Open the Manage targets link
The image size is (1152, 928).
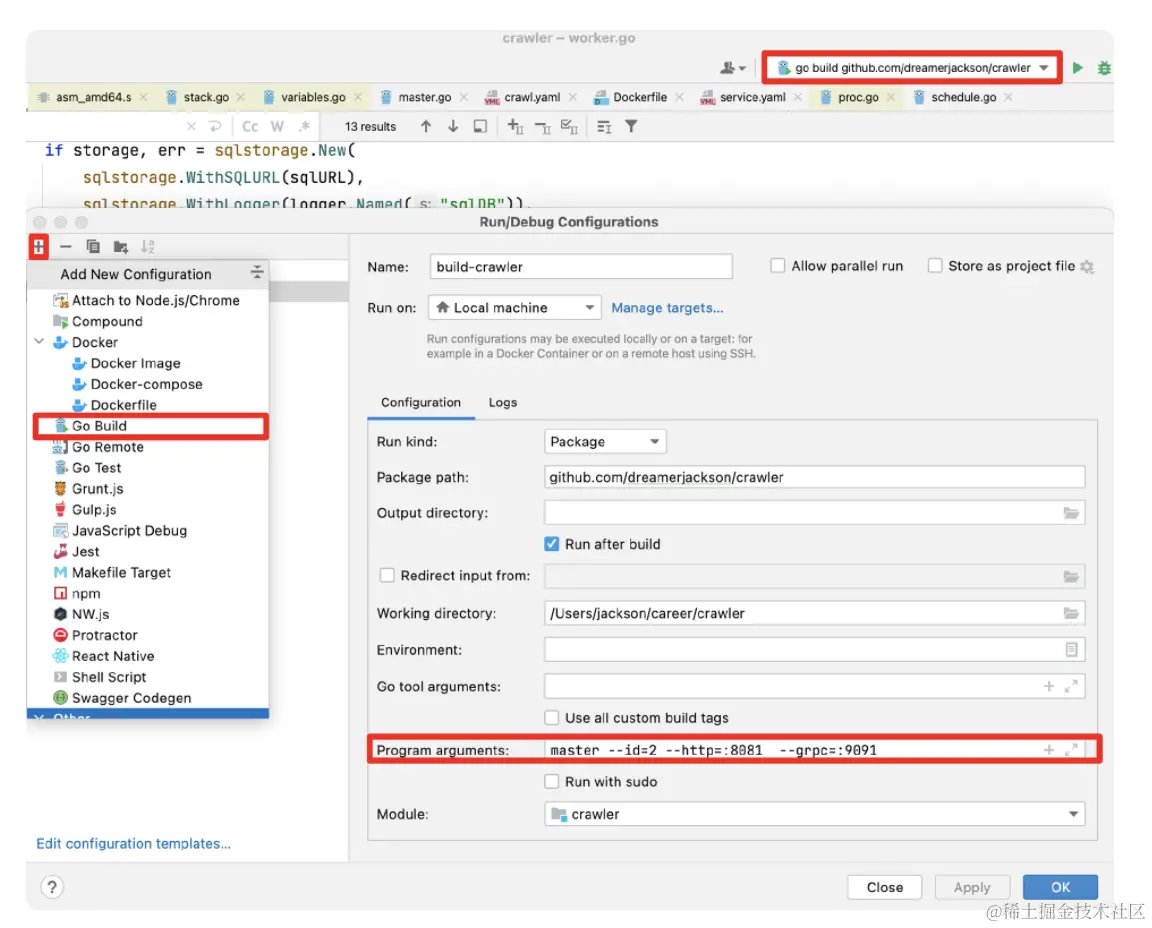pos(667,308)
